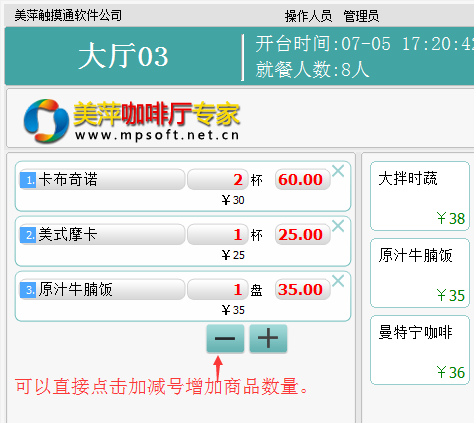Click the plus button to increase quantity
The width and height of the screenshot is (474, 423).
(x=268, y=339)
